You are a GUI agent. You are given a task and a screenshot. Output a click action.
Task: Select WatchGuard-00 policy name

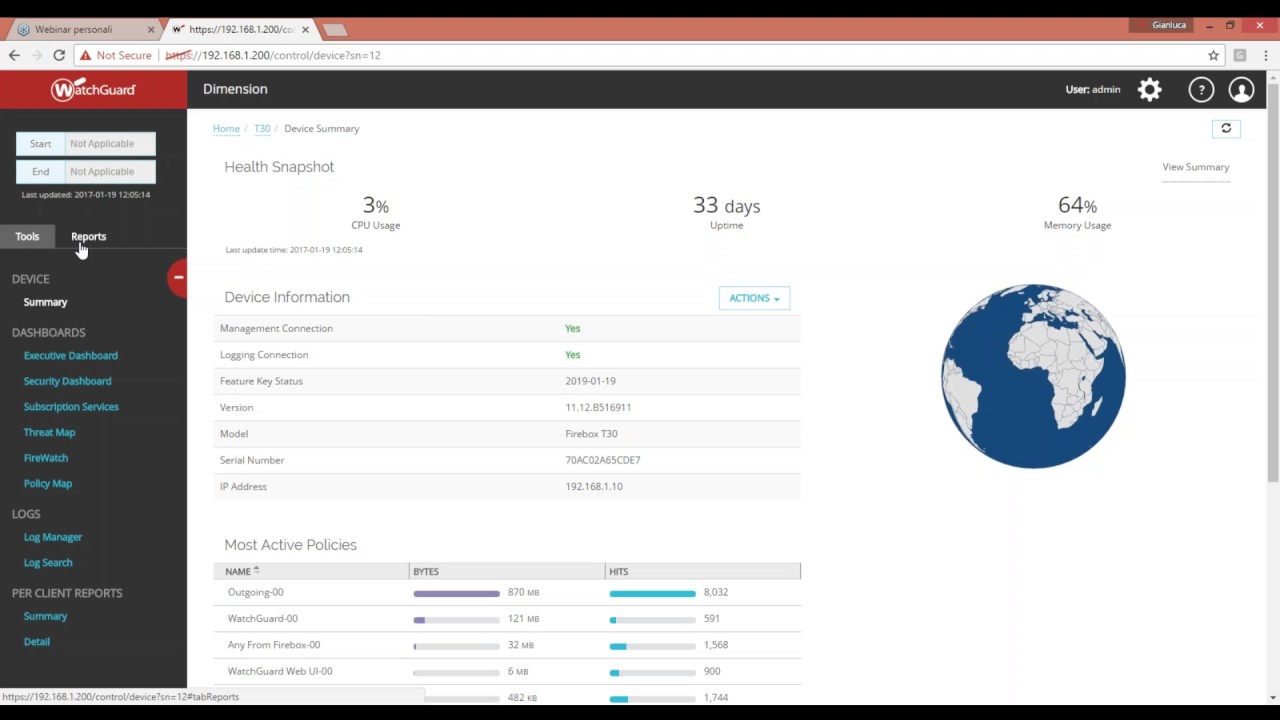point(262,619)
